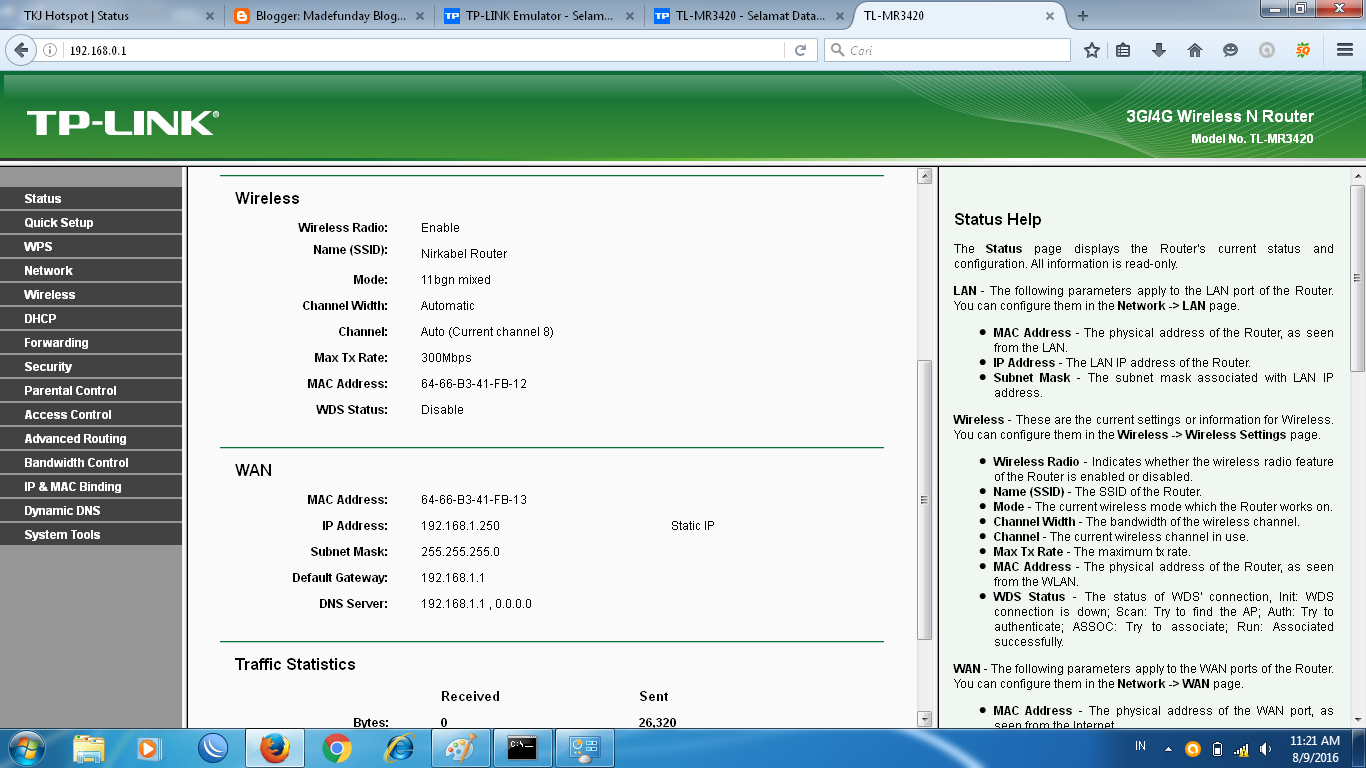Viewport: 1366px width, 768px height.
Task: Go back with the browser back arrow
Action: 20,50
